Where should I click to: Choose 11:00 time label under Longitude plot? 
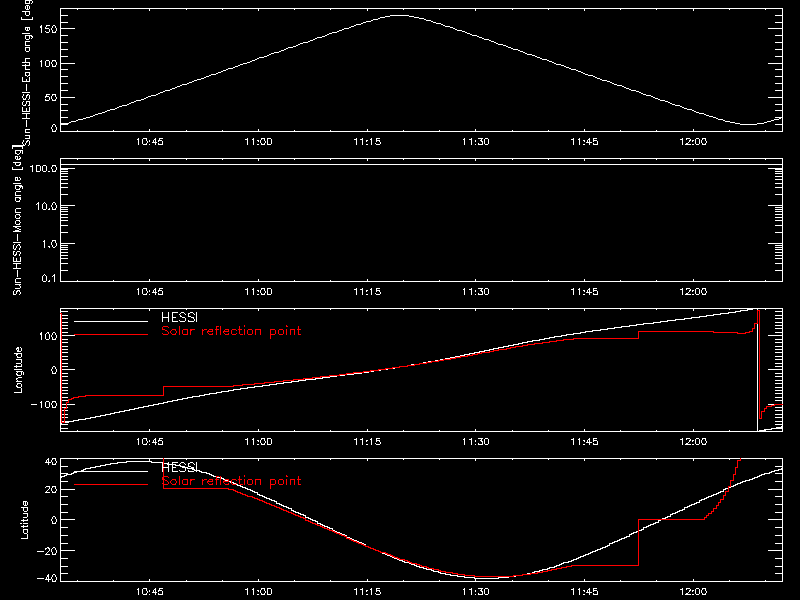258,442
